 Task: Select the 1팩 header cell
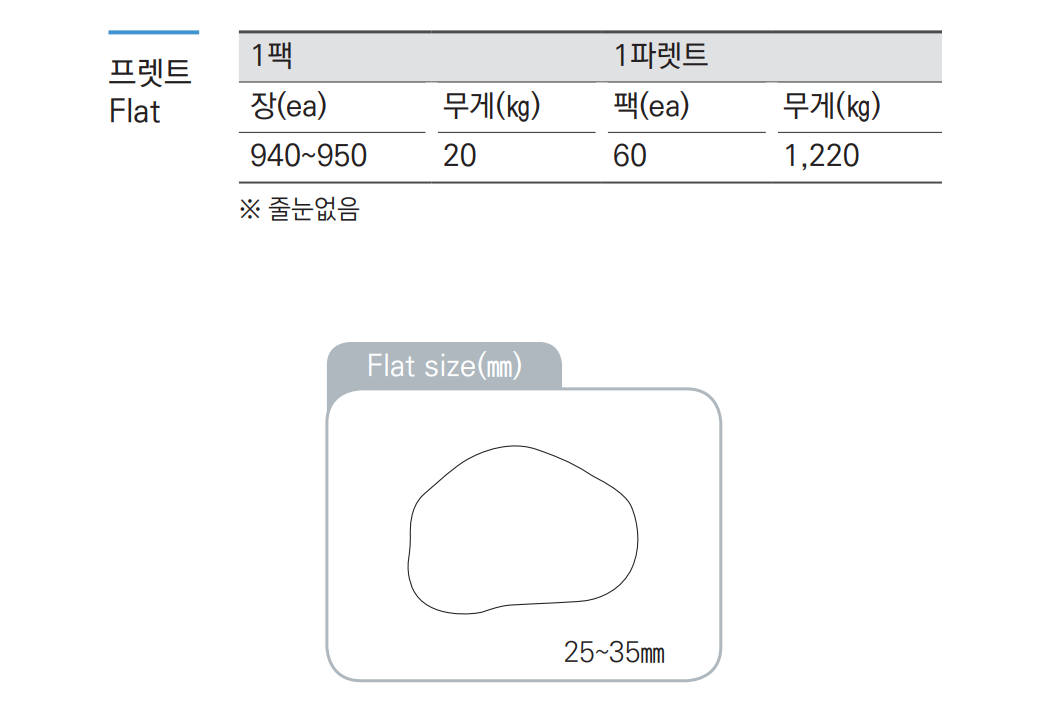click(272, 56)
